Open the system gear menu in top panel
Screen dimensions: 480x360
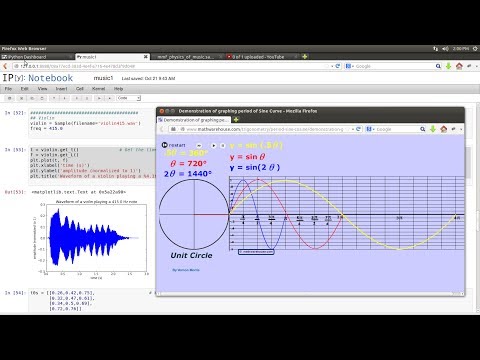[475, 49]
